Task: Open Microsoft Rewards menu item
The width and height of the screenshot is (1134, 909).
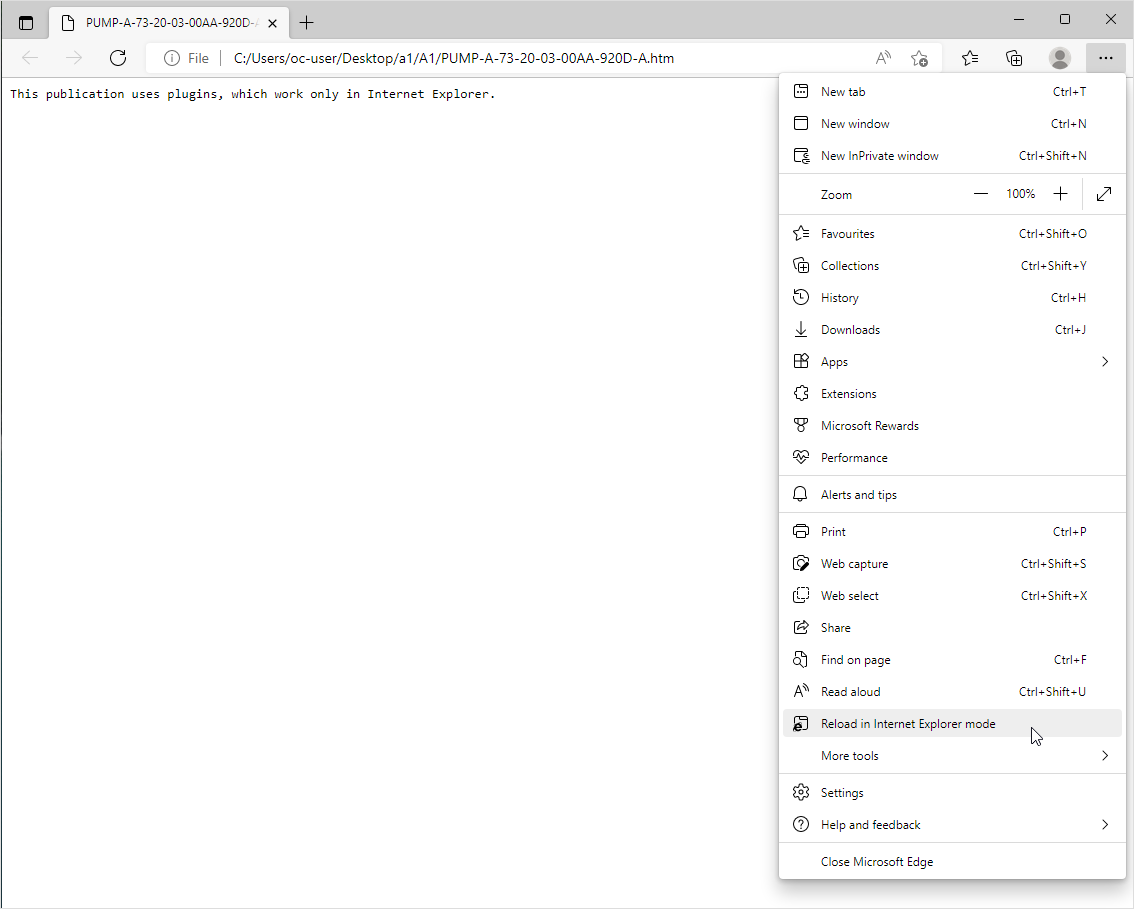Action: [952, 425]
